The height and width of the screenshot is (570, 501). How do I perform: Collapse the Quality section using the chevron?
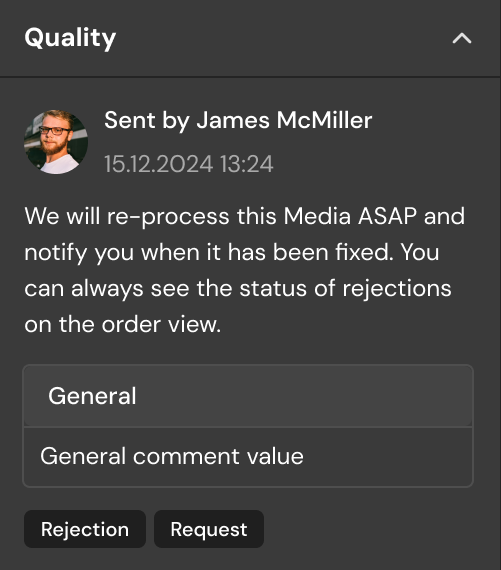coord(462,38)
